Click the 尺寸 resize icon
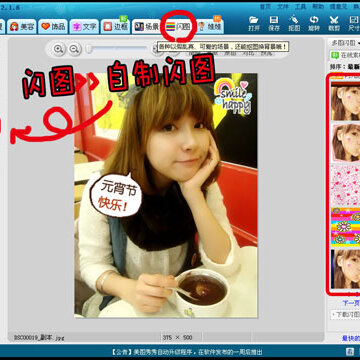This screenshot has height=360, width=360. click(x=353, y=23)
